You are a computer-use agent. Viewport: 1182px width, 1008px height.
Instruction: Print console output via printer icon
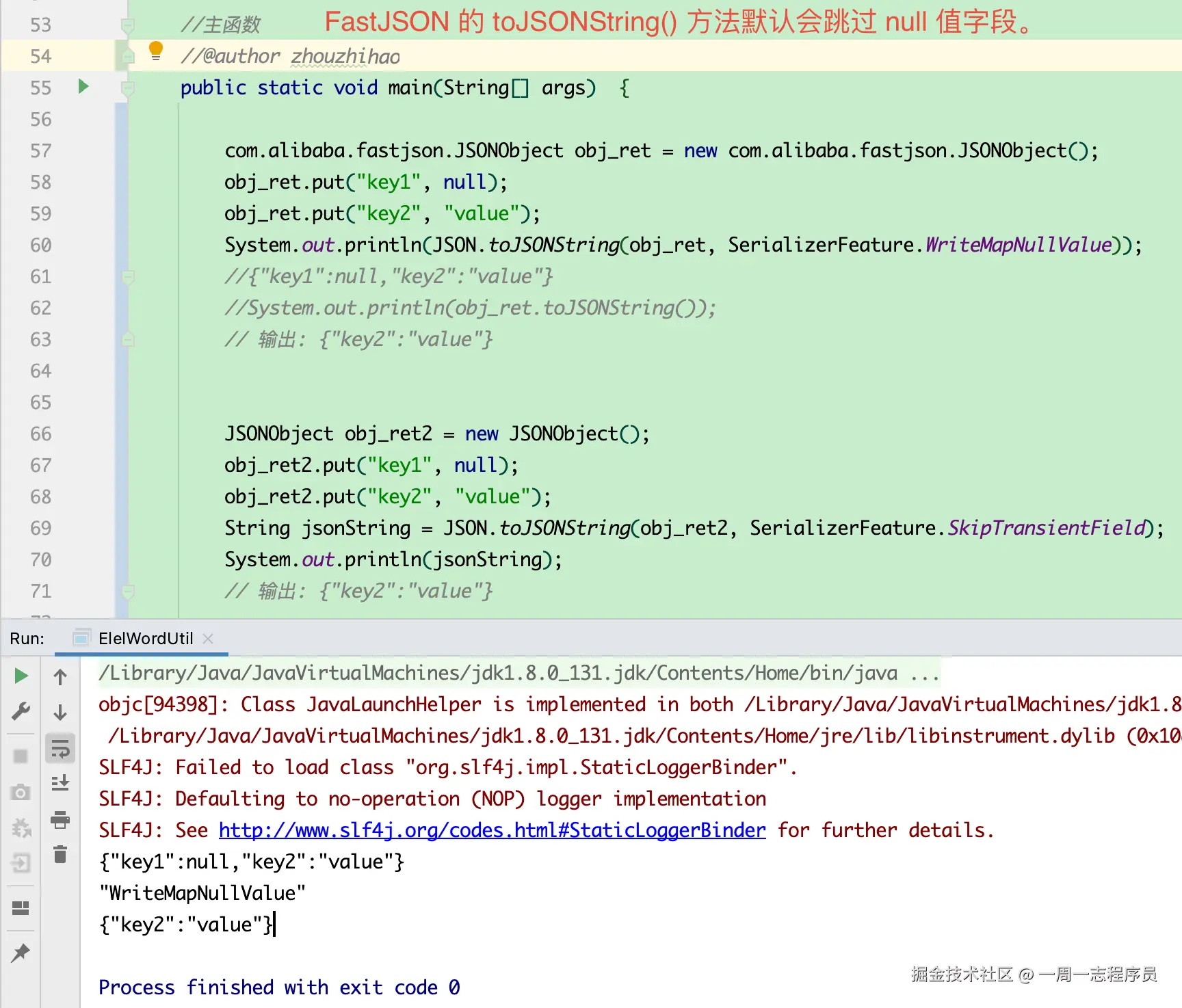coord(60,821)
